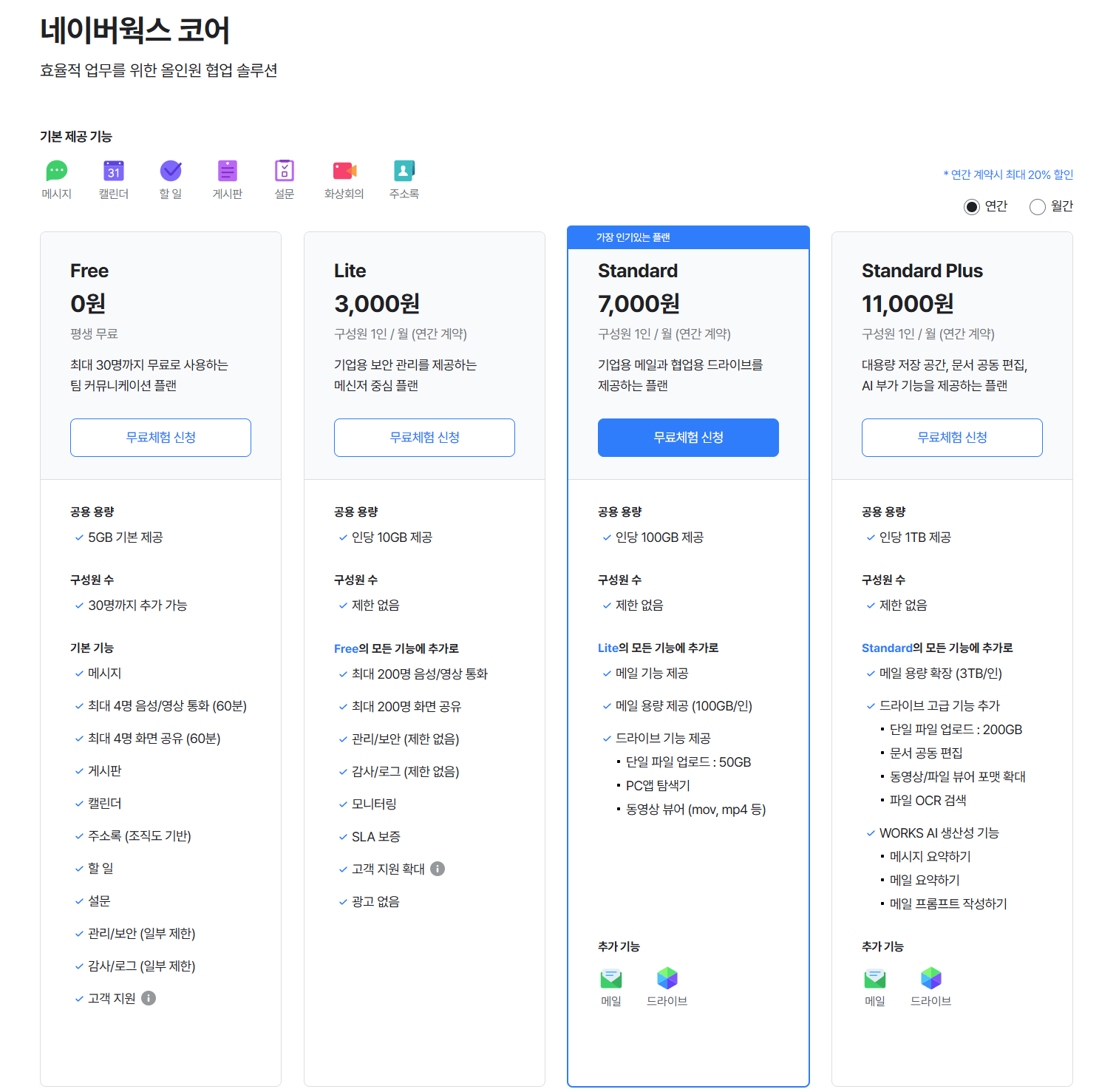Image resolution: width=1116 pixels, height=1092 pixels.
Task: Click the 설문 survey icon
Action: (285, 171)
